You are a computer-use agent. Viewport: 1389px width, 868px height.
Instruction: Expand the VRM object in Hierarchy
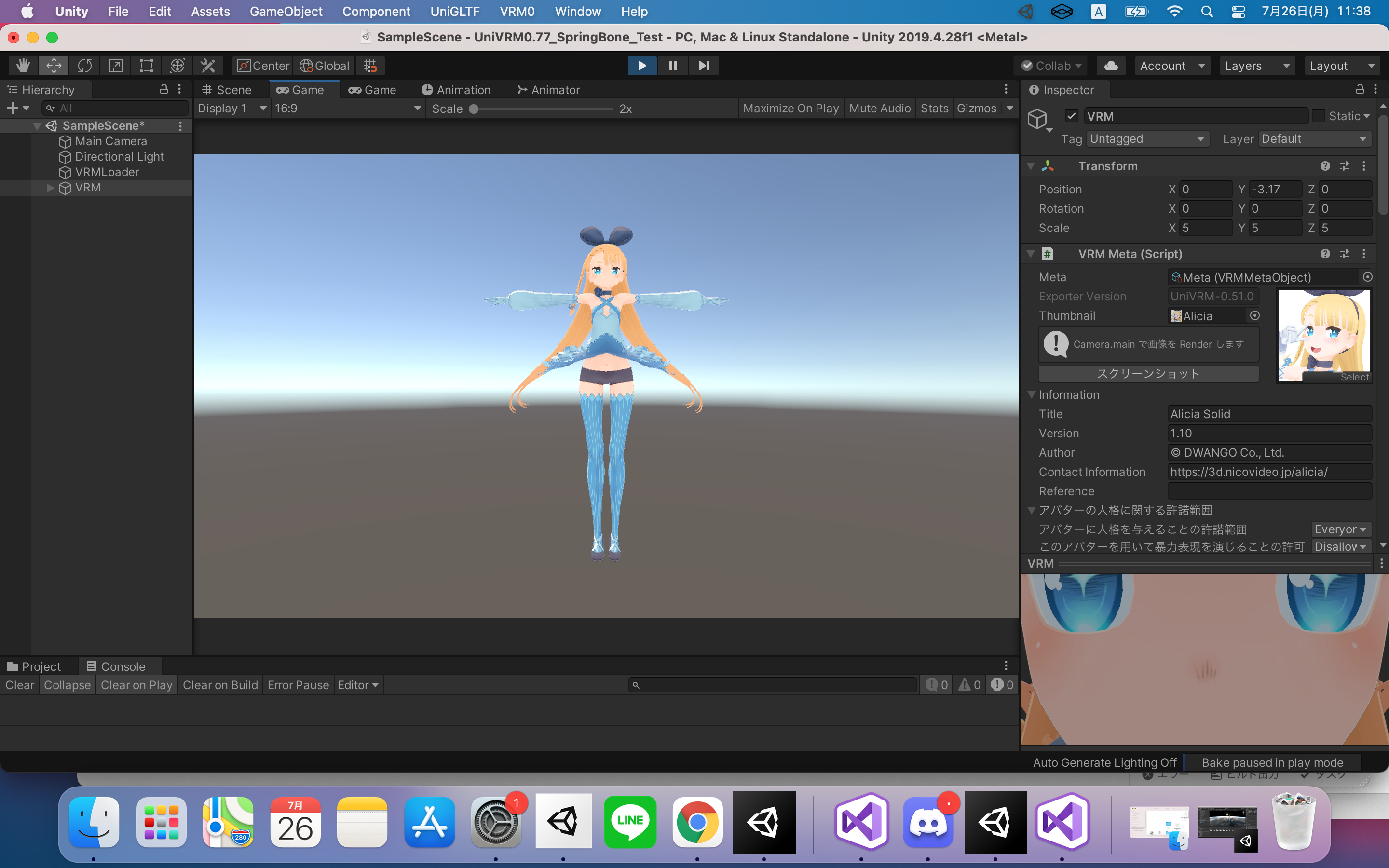click(51, 188)
